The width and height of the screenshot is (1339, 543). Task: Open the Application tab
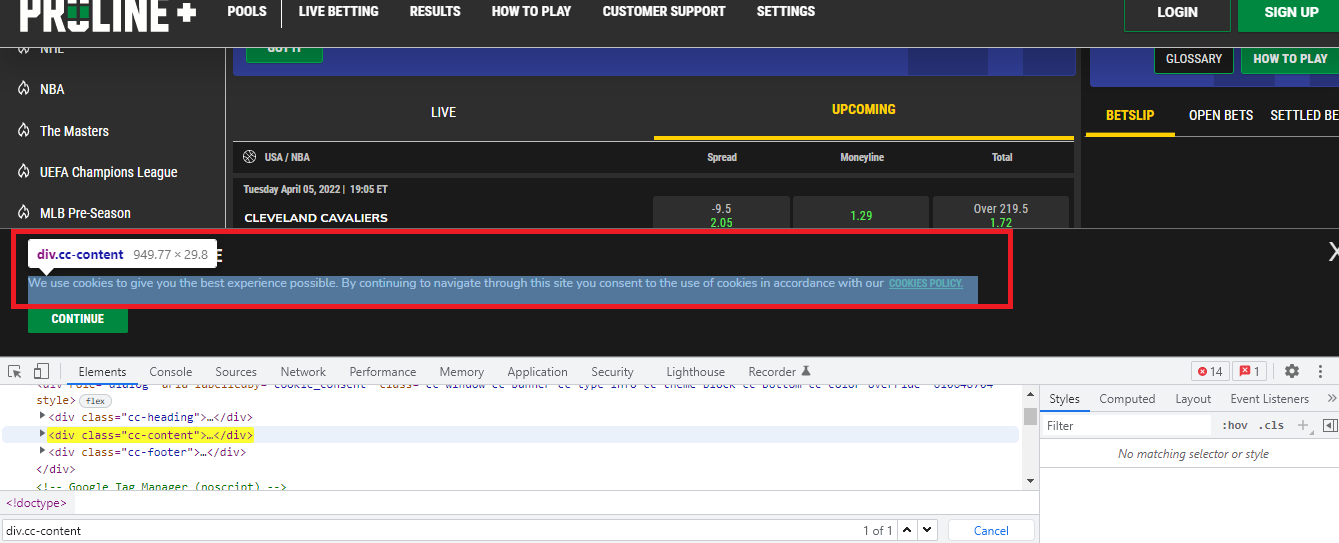coord(537,371)
